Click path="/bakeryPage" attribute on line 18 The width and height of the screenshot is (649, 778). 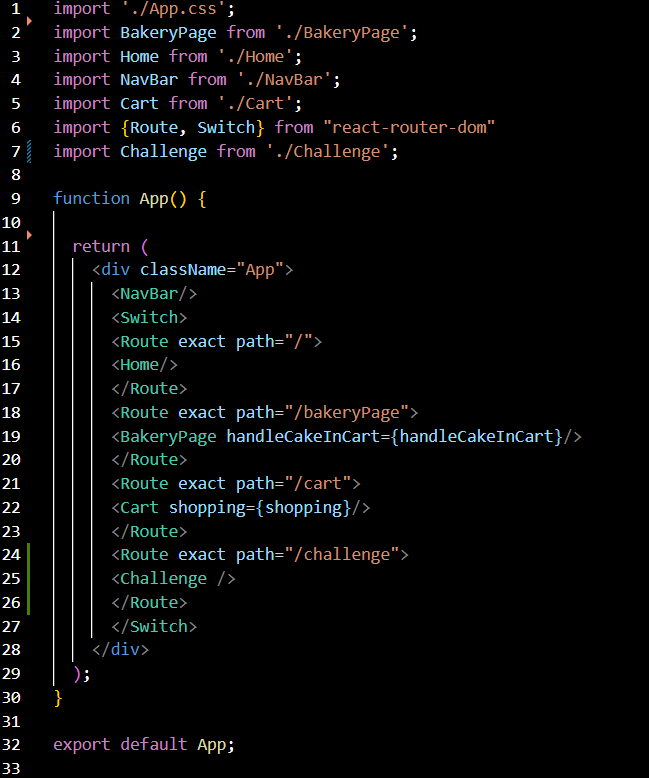(x=323, y=413)
